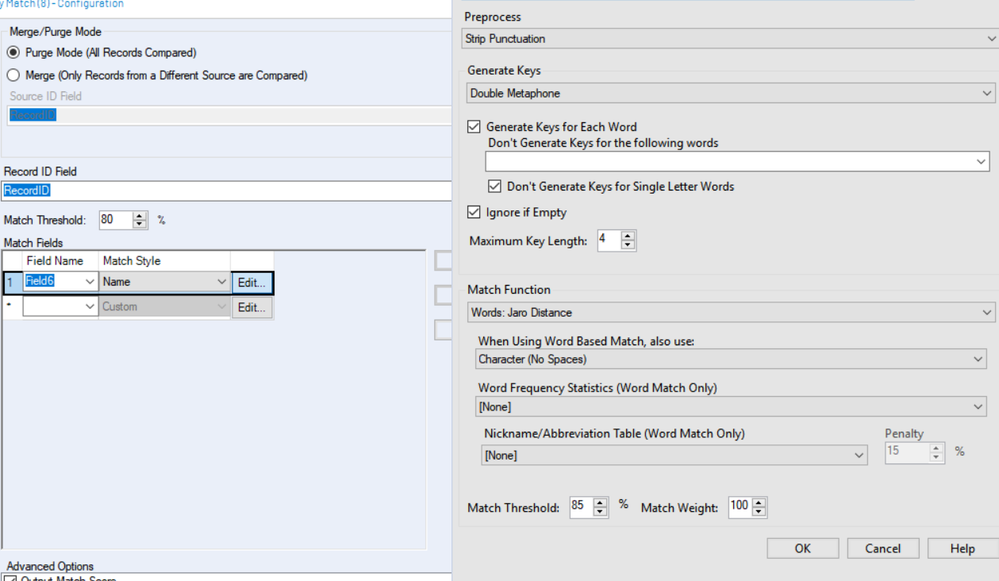999x581 pixels.
Task: Decrease left Match Threshold 80 value
Action: click(x=140, y=224)
